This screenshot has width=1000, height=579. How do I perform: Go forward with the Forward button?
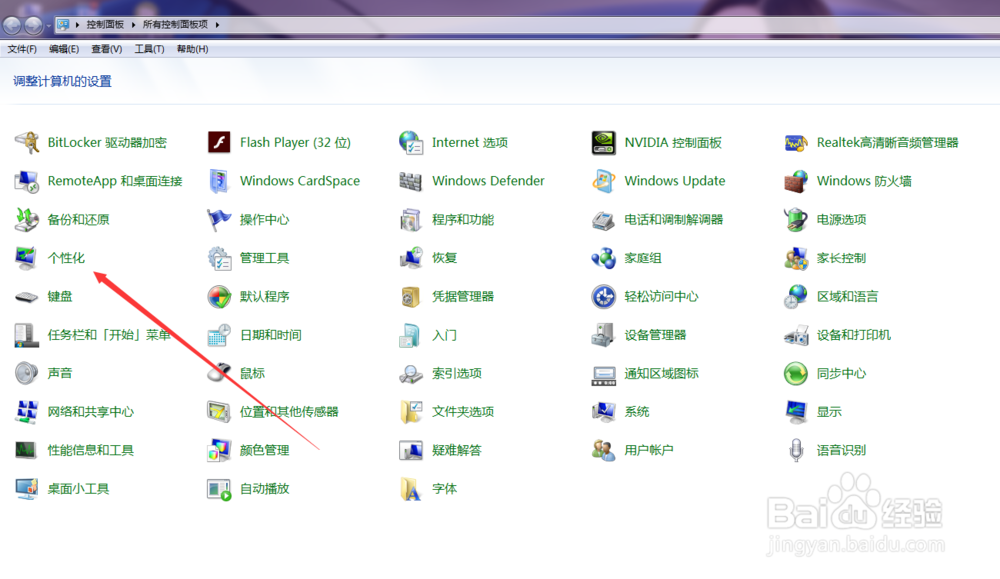click(33, 25)
